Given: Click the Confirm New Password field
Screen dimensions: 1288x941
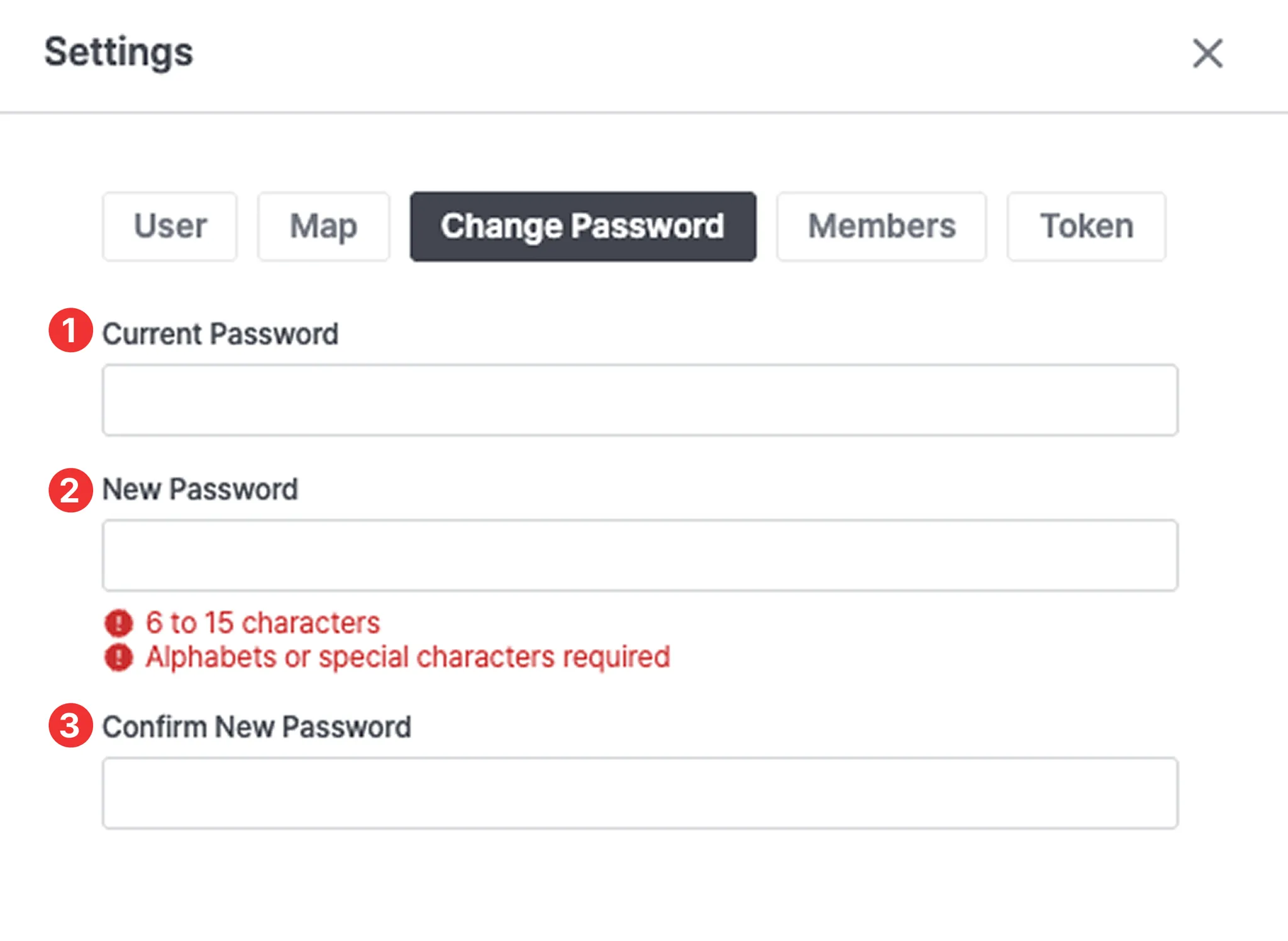Looking at the screenshot, I should pyautogui.click(x=640, y=793).
